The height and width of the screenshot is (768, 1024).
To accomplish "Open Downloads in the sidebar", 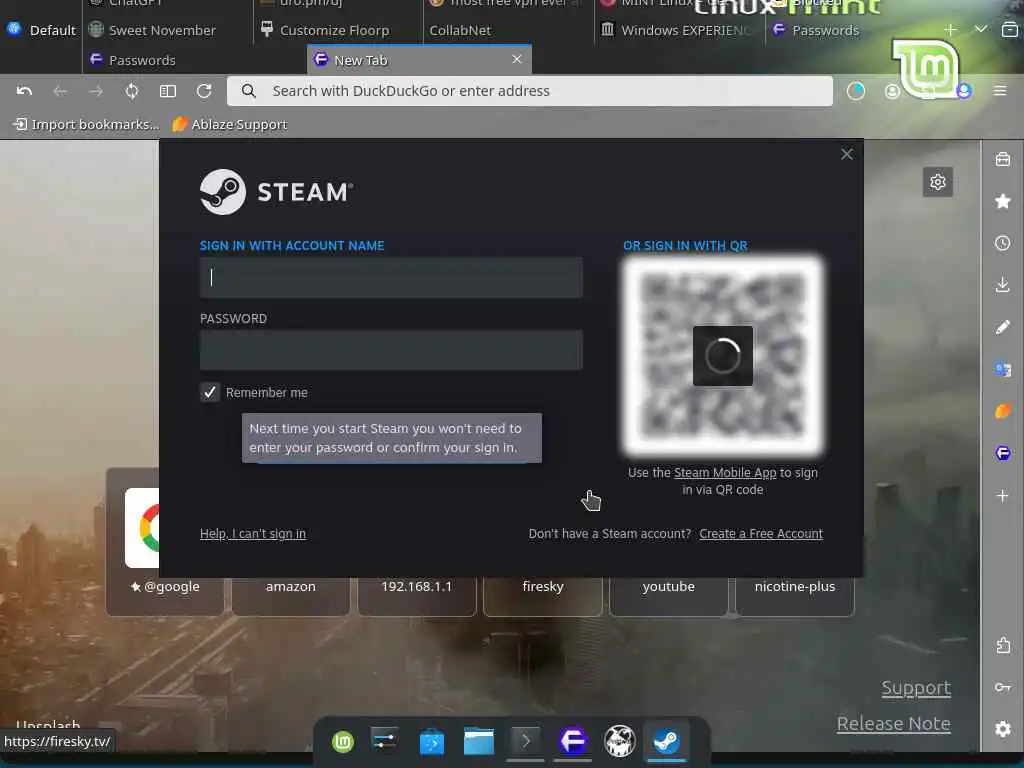I will coord(1002,285).
